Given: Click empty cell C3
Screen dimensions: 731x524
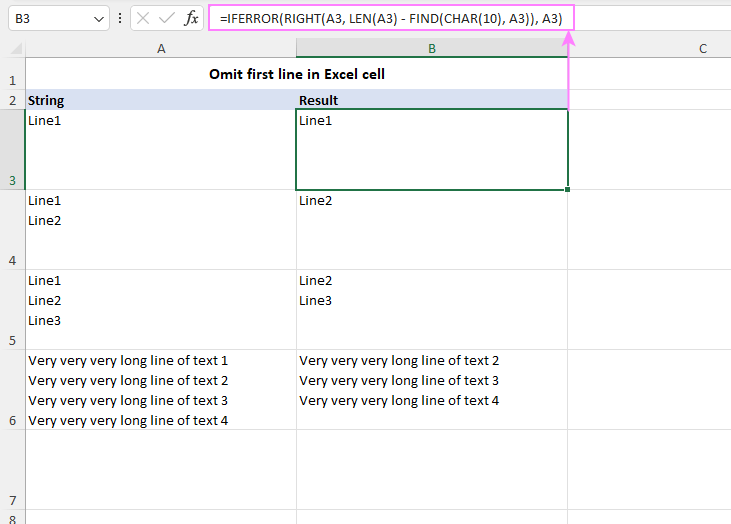Looking at the screenshot, I should pyautogui.click(x=649, y=150).
